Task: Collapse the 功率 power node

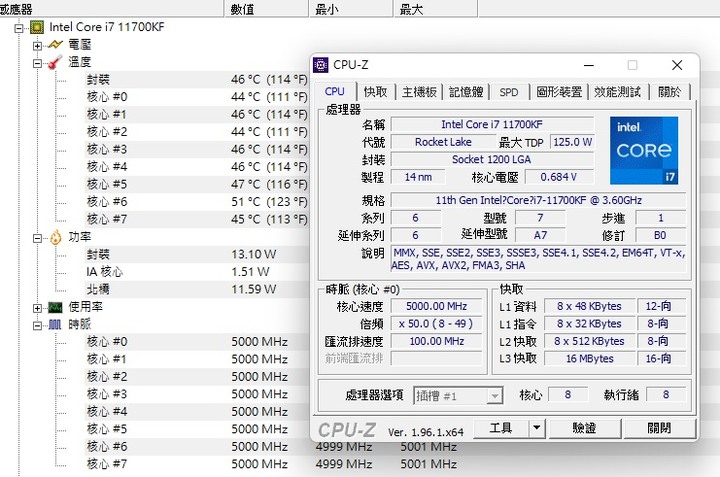Action: pos(37,238)
